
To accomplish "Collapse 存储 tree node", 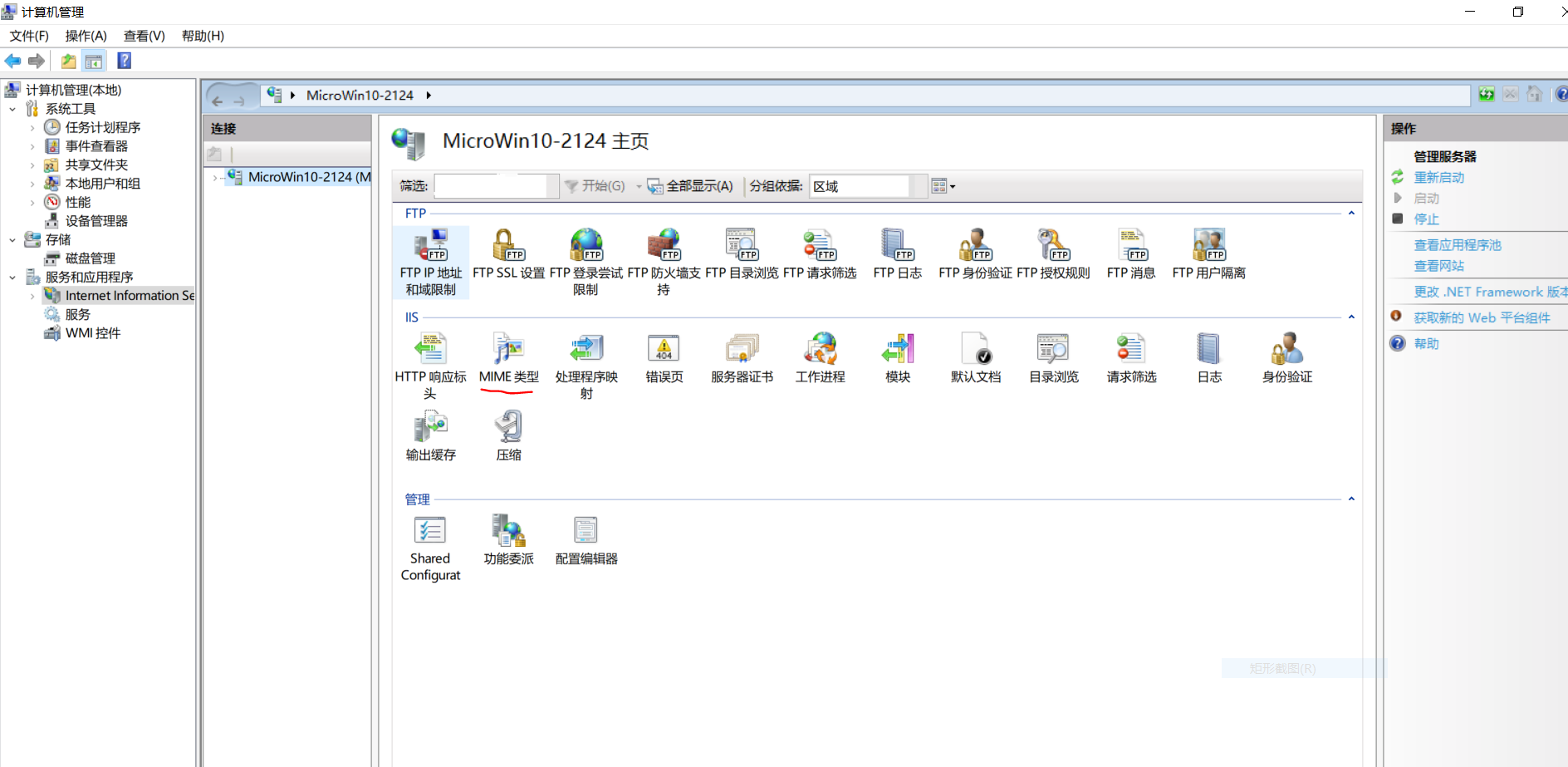I will pyautogui.click(x=12, y=240).
